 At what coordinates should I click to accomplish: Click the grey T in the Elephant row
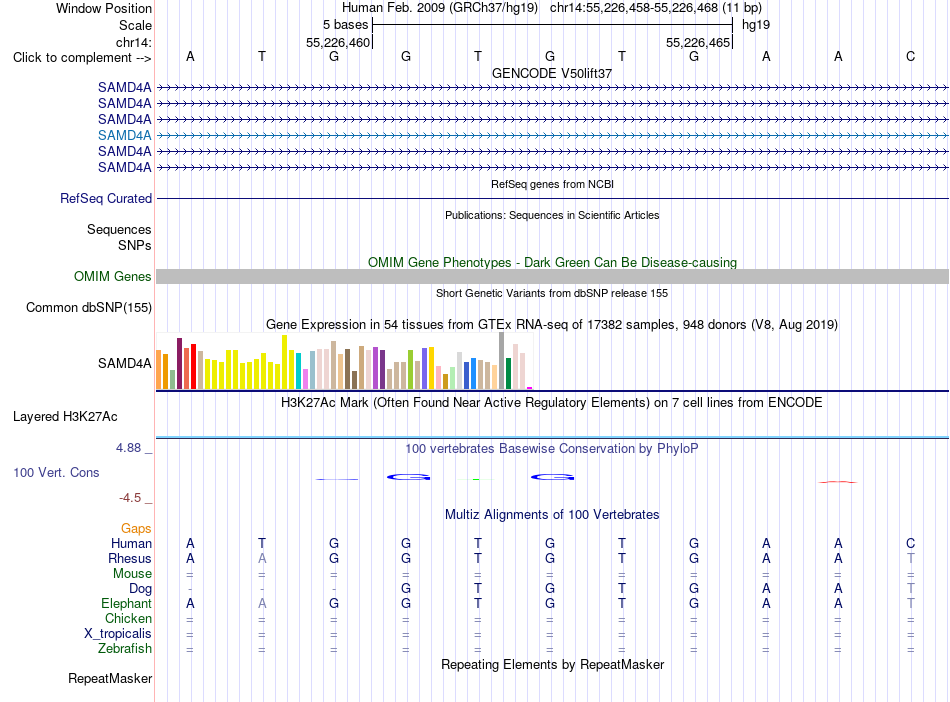pyautogui.click(x=911, y=603)
